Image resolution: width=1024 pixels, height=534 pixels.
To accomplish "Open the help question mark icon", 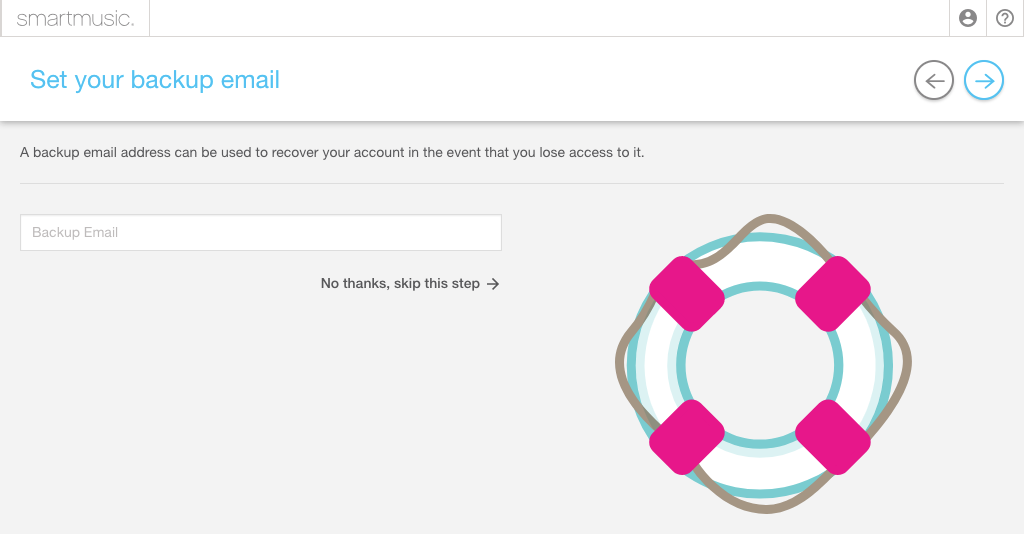I will click(1004, 18).
